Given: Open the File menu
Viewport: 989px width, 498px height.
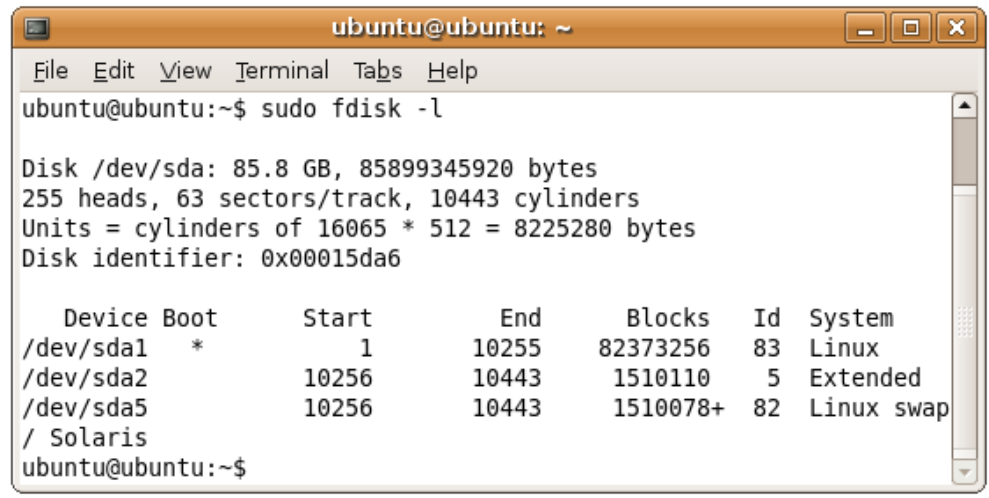Looking at the screenshot, I should [50, 71].
